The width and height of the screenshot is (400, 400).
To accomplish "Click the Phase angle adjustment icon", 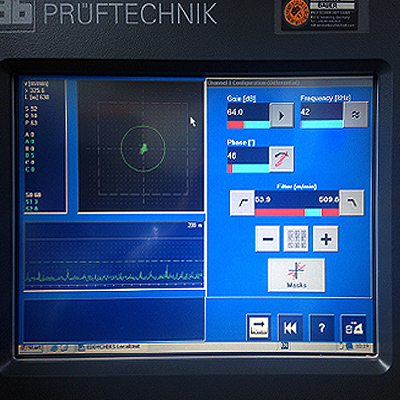I will [282, 159].
